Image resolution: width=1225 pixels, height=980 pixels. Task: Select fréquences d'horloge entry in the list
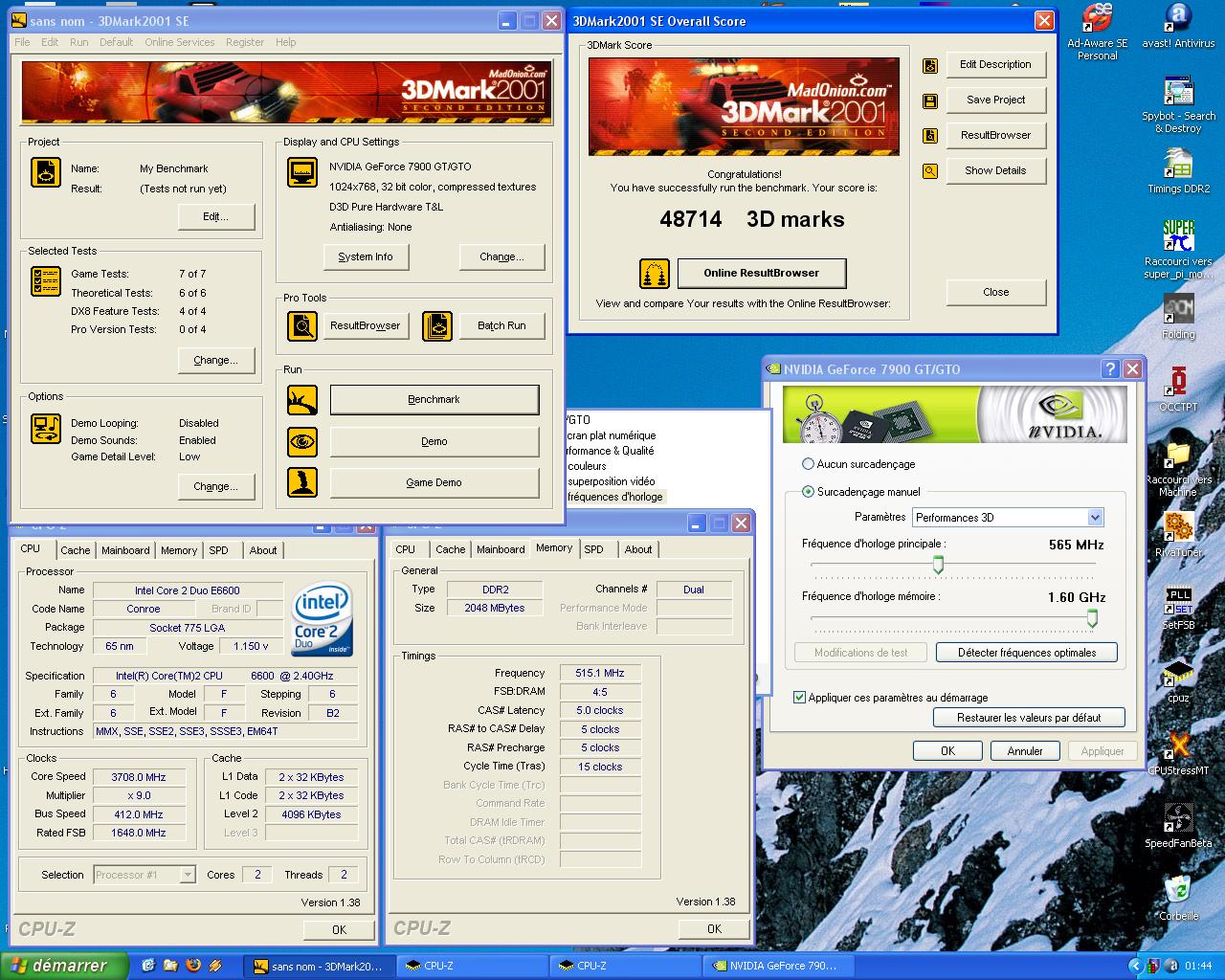pos(614,497)
